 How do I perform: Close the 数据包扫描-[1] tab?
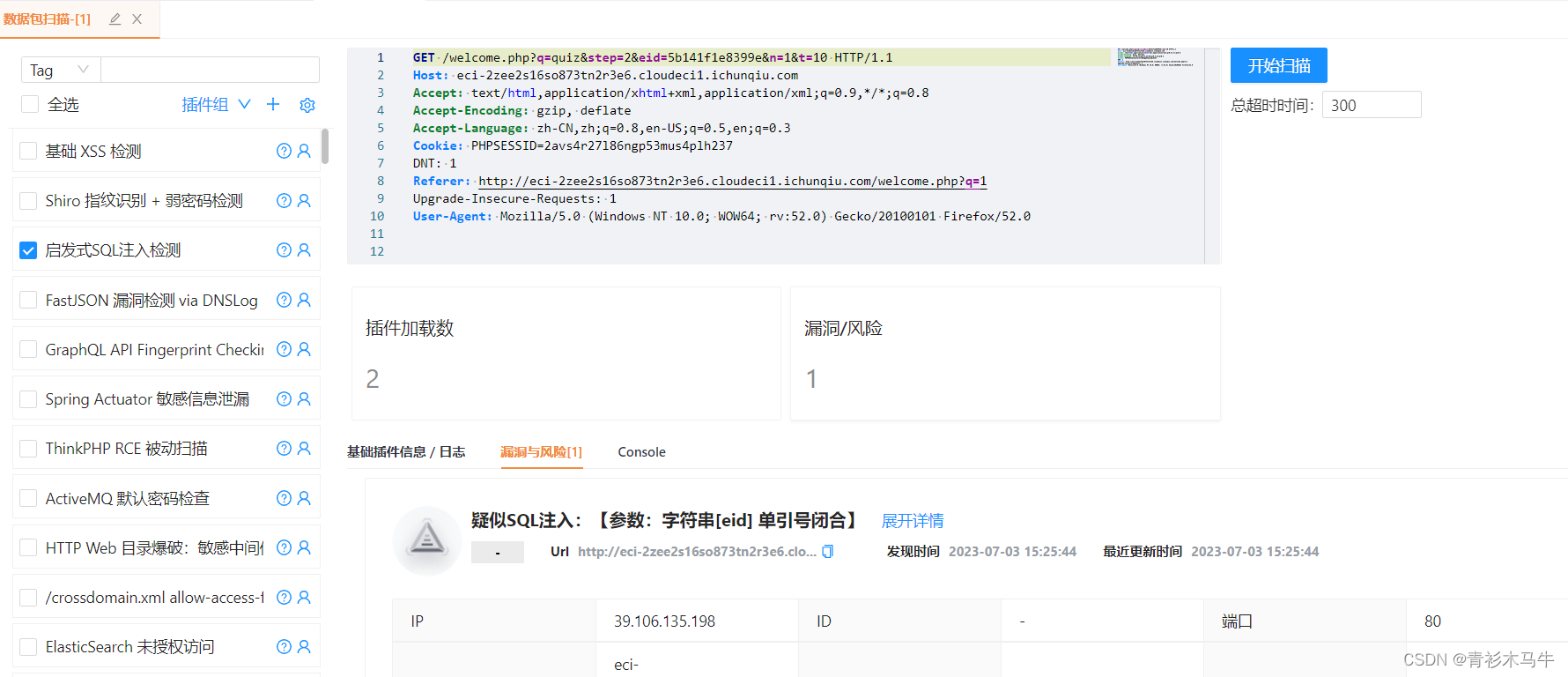[x=137, y=19]
